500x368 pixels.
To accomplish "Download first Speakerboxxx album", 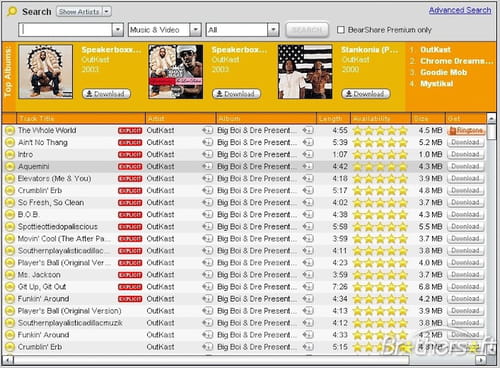I will (x=106, y=94).
